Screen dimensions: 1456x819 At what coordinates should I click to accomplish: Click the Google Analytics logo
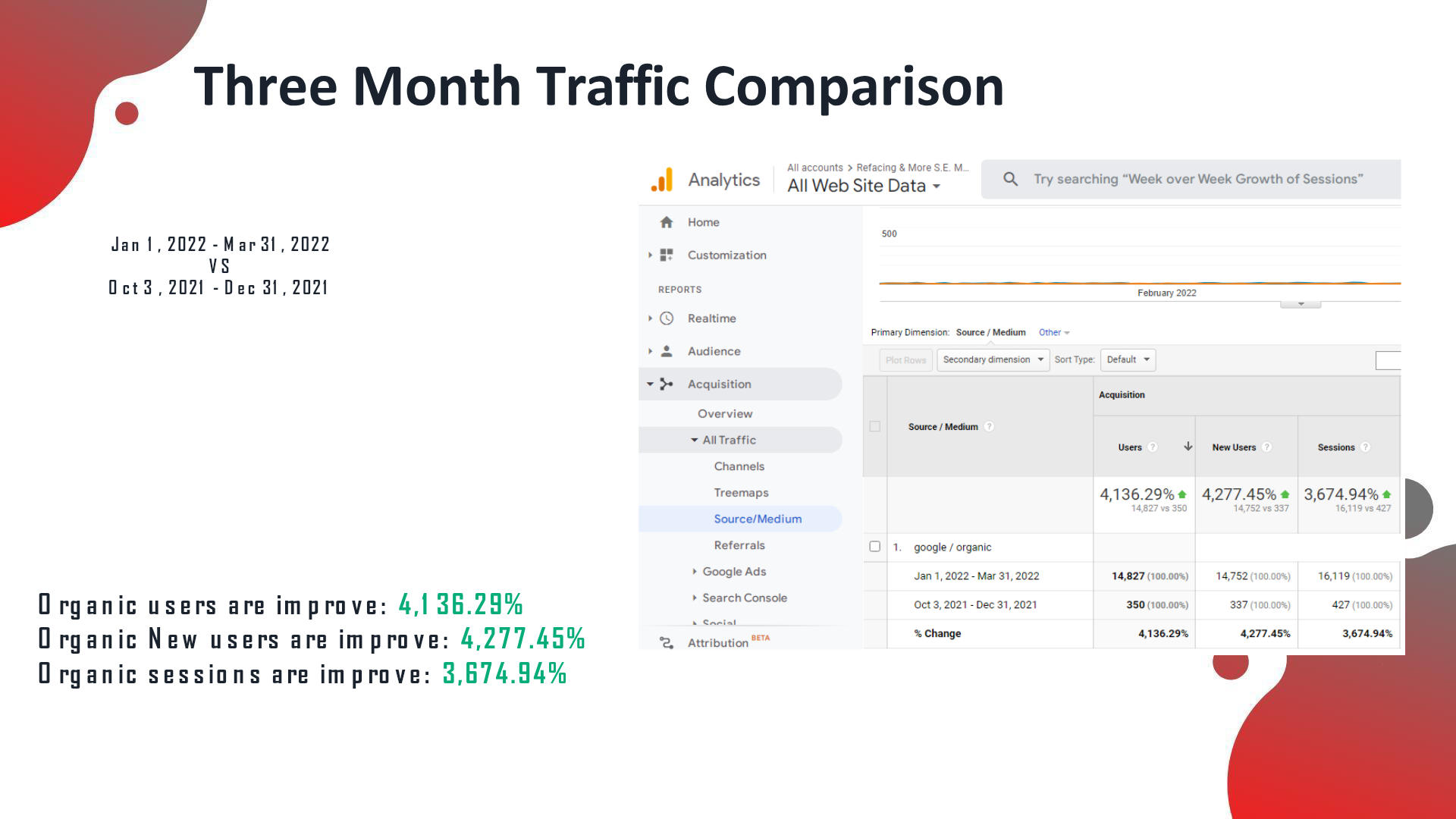662,180
